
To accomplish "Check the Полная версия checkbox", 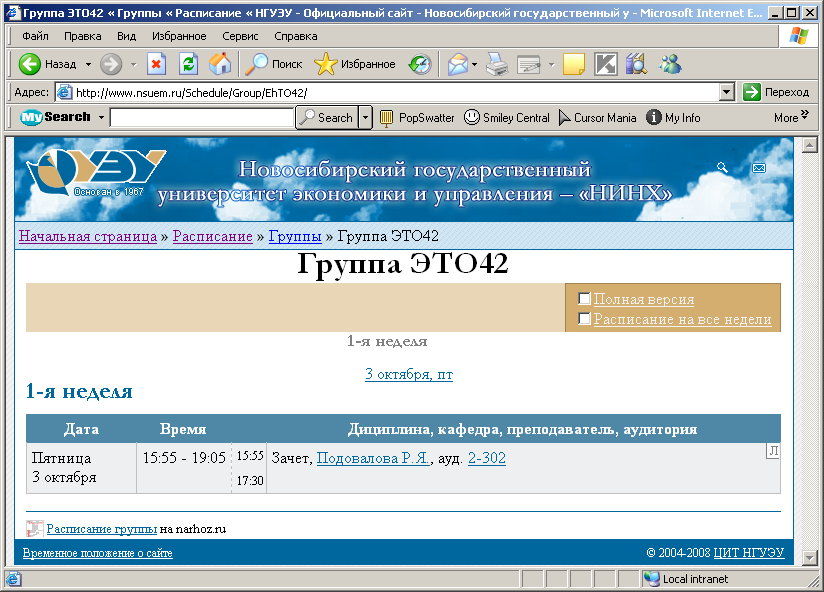I will (584, 299).
